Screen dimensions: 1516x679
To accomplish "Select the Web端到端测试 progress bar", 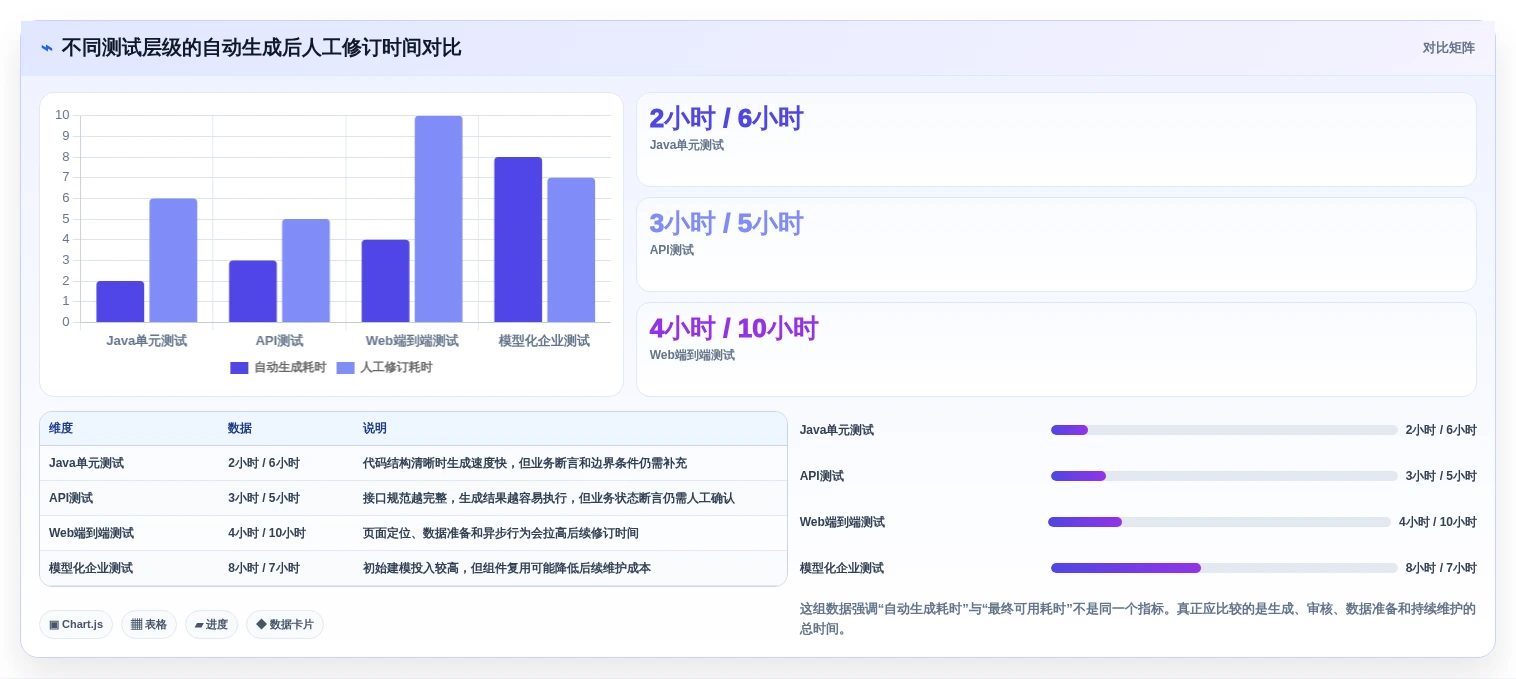I will click(x=1219, y=522).
